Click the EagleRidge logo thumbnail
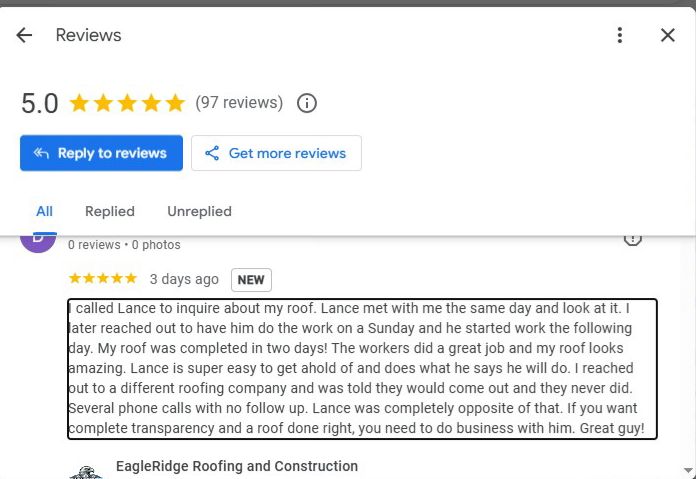This screenshot has height=479, width=696. [86, 472]
